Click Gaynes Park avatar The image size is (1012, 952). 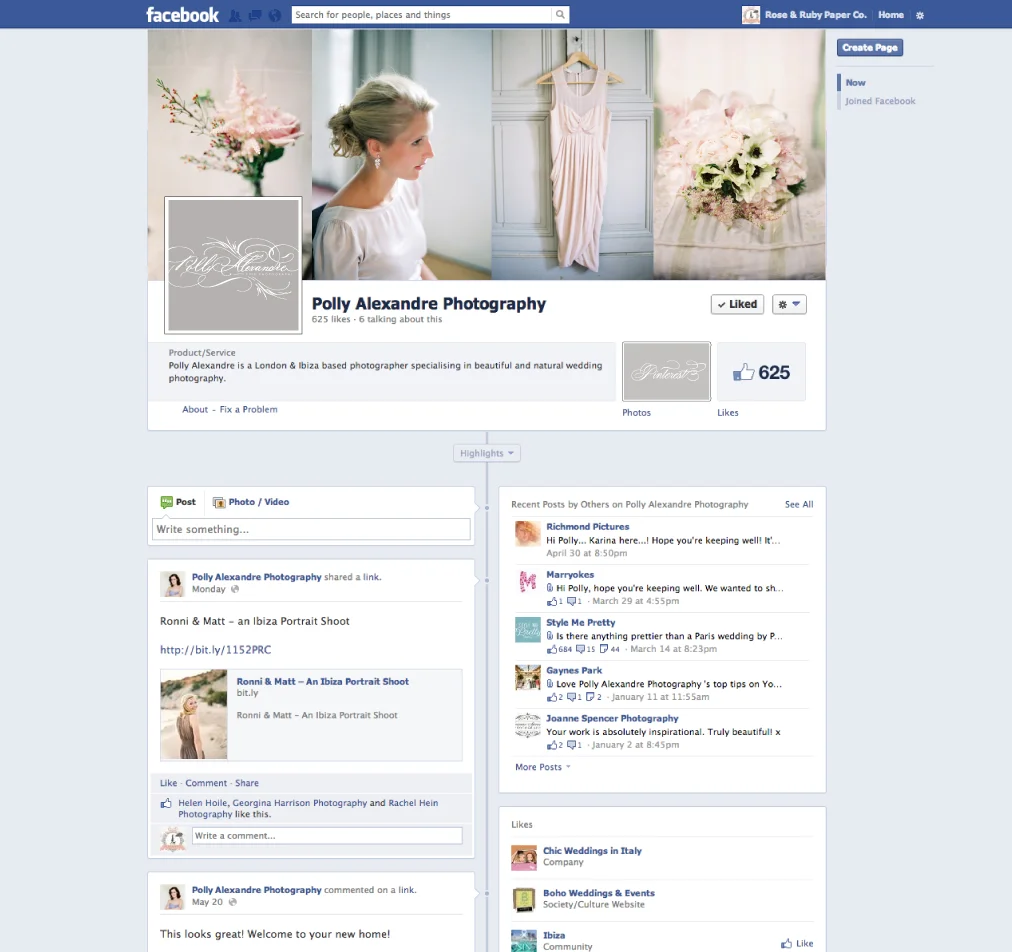[x=527, y=677]
